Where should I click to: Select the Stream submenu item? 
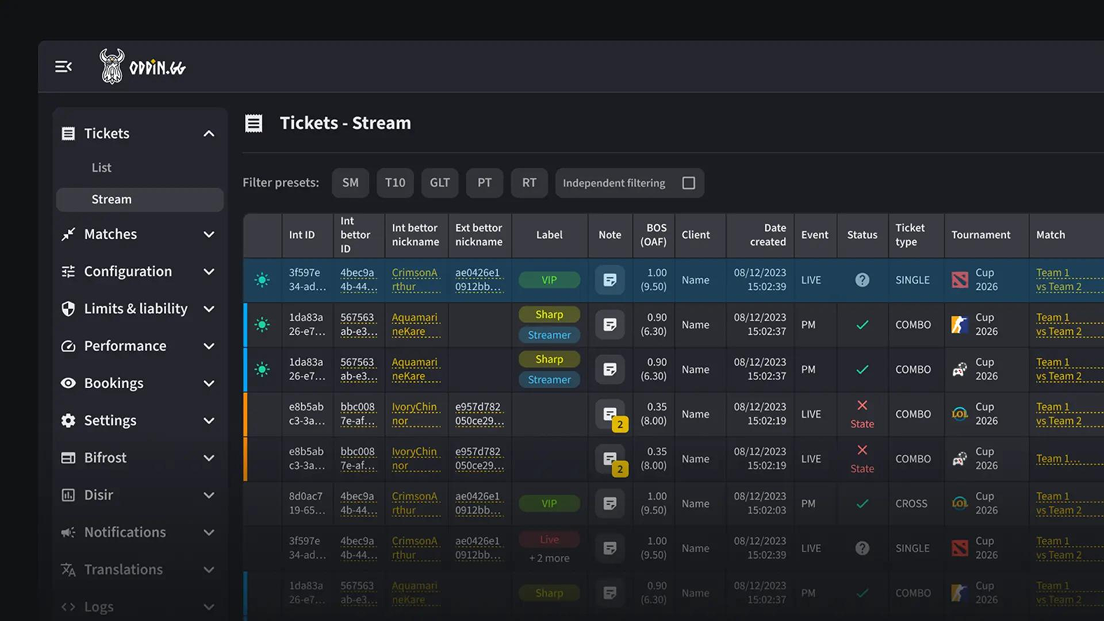(139, 199)
